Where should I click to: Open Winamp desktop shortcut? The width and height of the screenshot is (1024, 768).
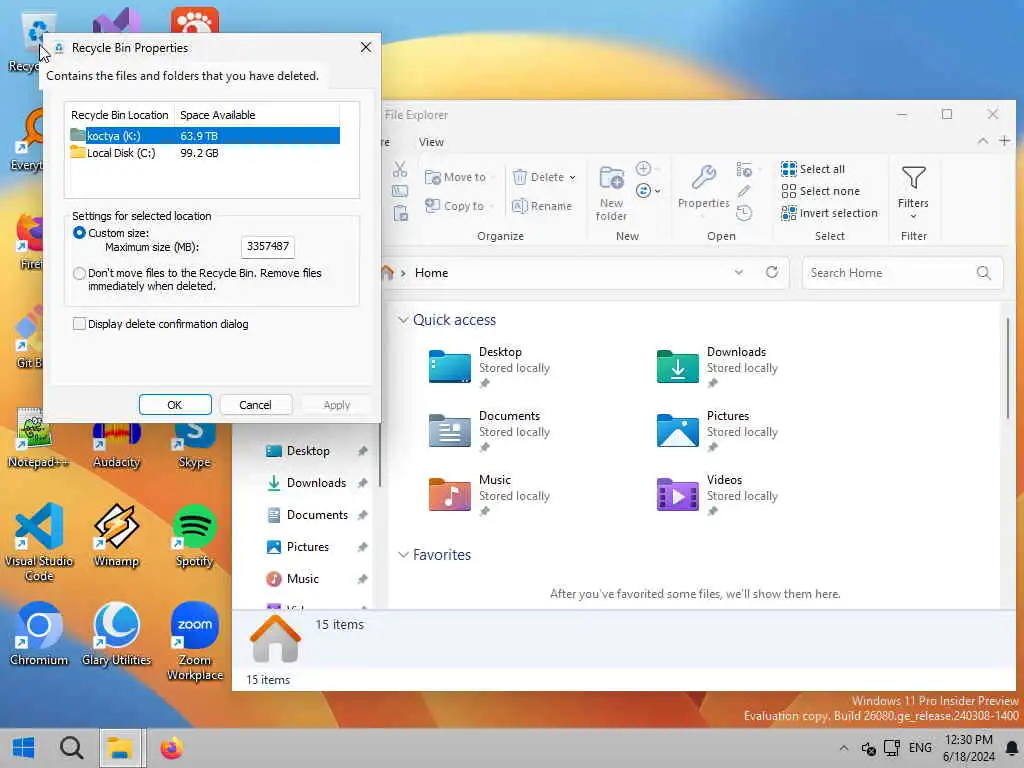(116, 536)
